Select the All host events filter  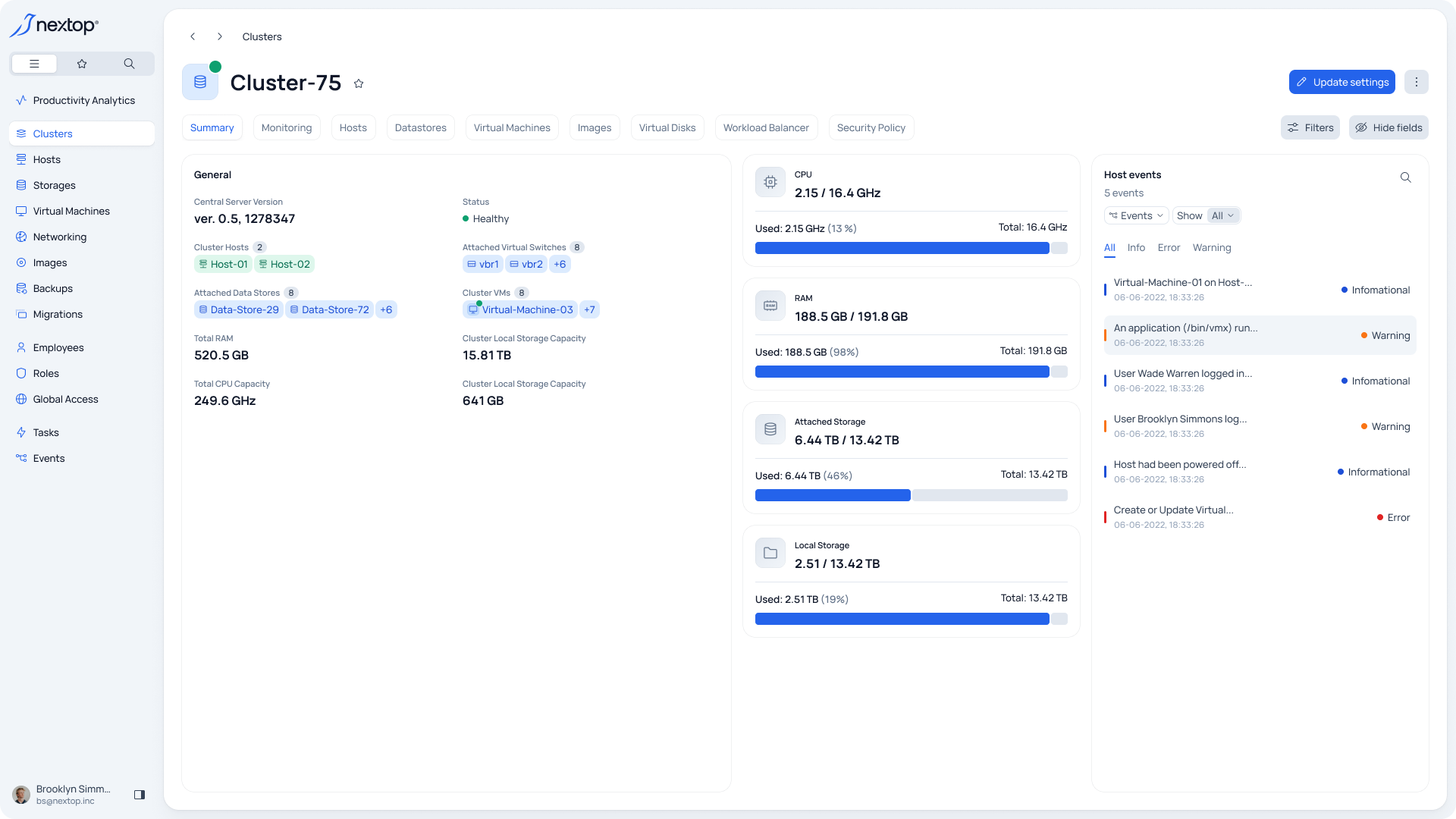[1109, 248]
